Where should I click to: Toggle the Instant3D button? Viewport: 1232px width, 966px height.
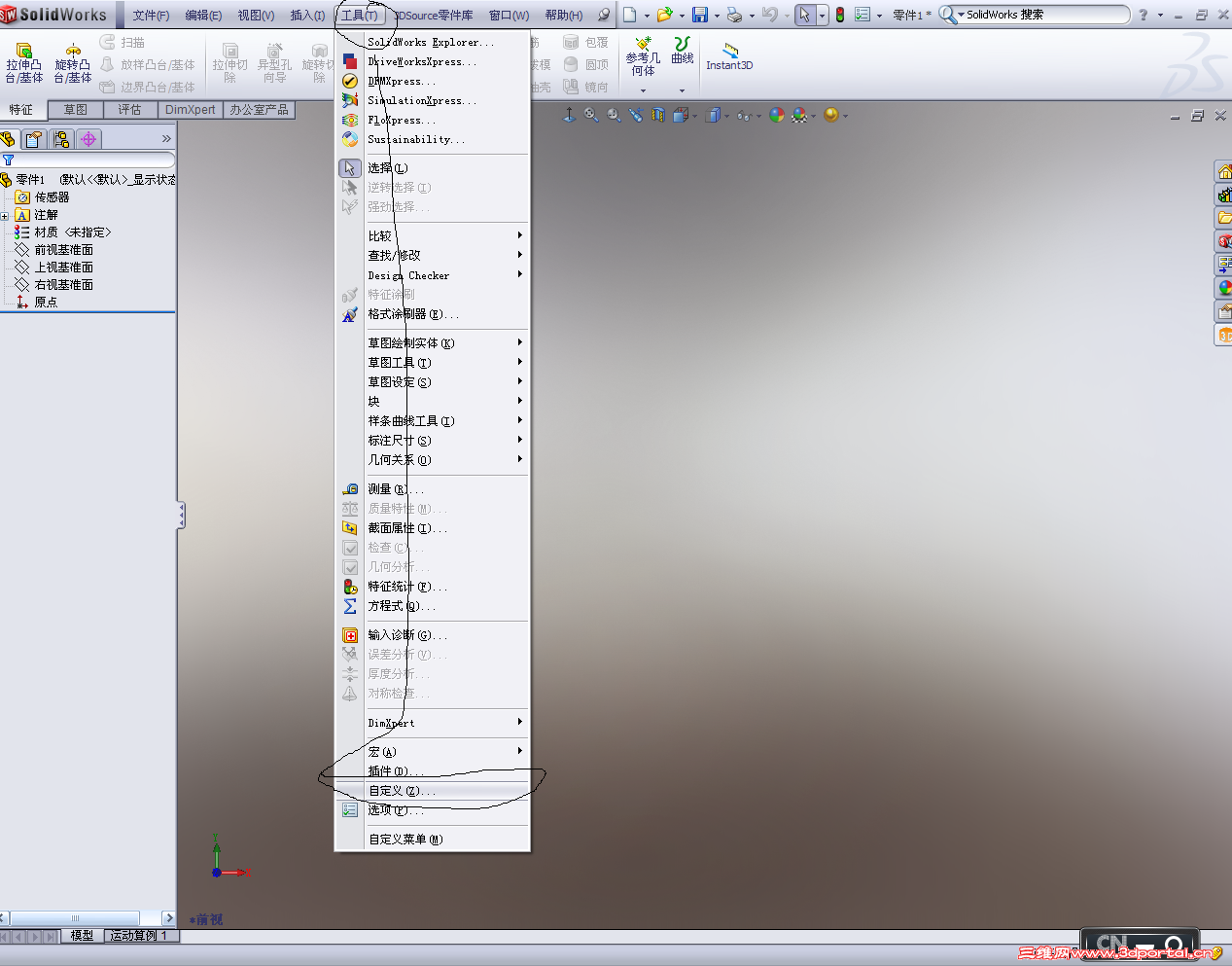[x=729, y=56]
